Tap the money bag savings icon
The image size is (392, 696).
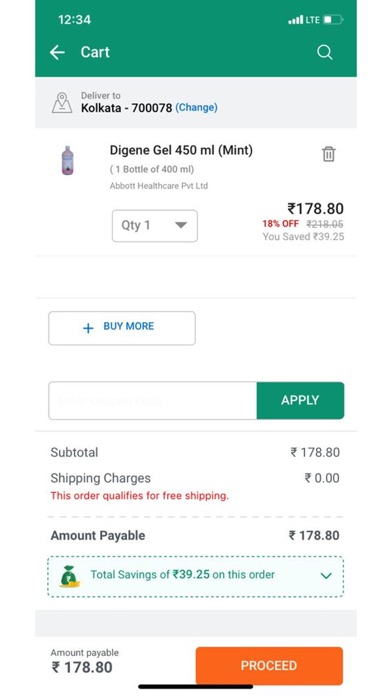[x=69, y=576]
